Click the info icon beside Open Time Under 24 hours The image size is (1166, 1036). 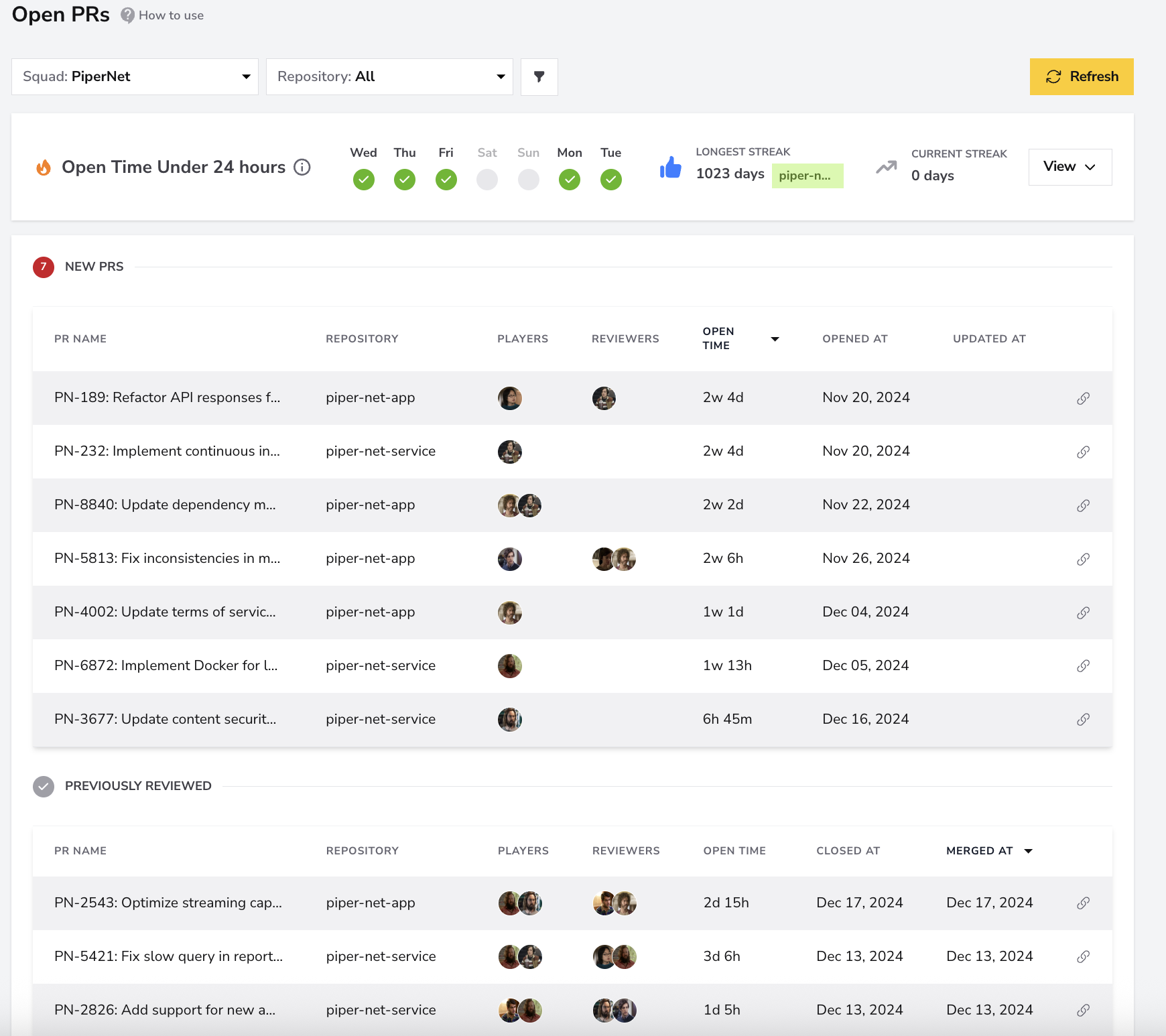coord(302,167)
